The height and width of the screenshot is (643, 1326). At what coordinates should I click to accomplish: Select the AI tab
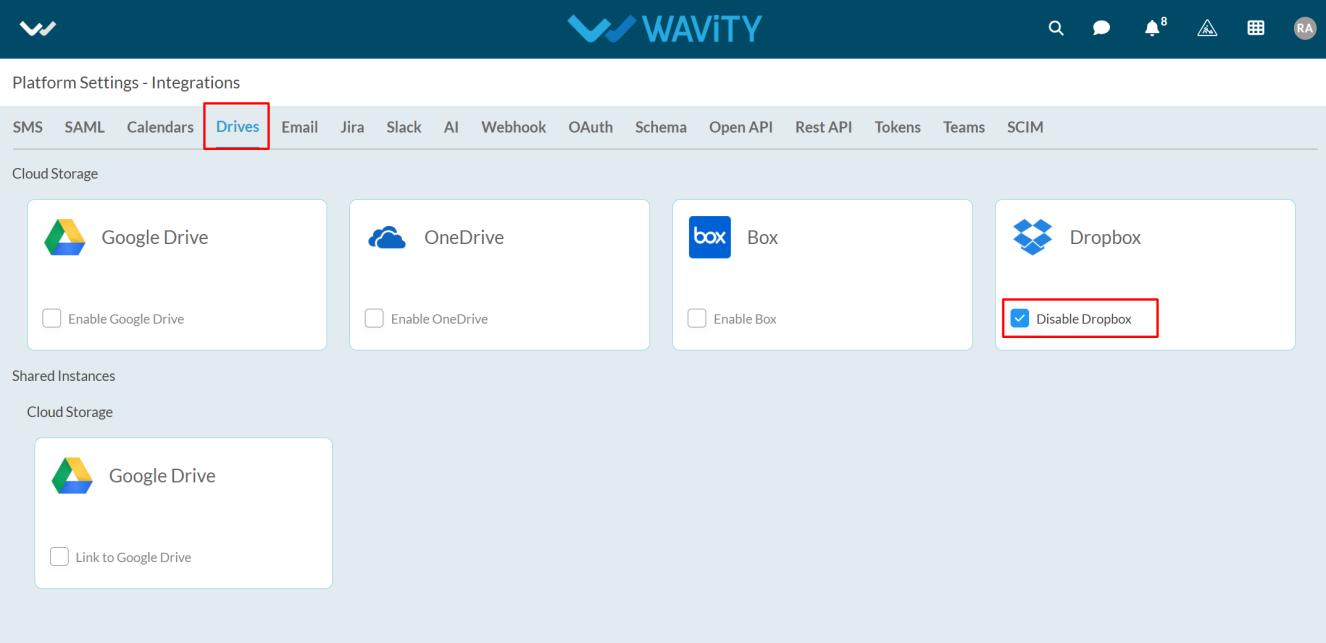(451, 127)
